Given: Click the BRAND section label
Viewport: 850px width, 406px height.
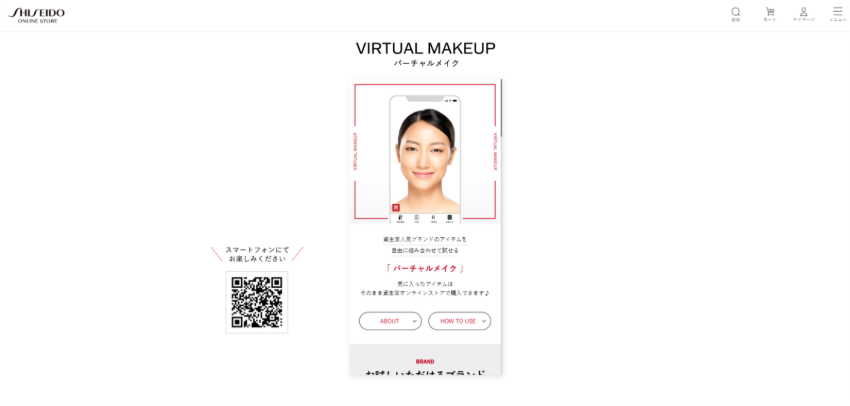Looking at the screenshot, I should click(x=425, y=362).
